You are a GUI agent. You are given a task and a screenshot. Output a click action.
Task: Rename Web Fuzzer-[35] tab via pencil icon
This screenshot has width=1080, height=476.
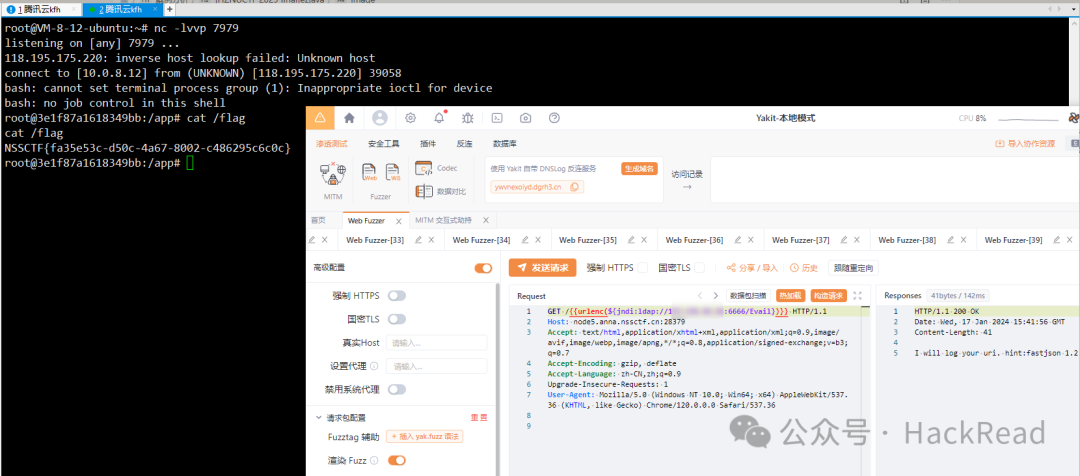631,240
